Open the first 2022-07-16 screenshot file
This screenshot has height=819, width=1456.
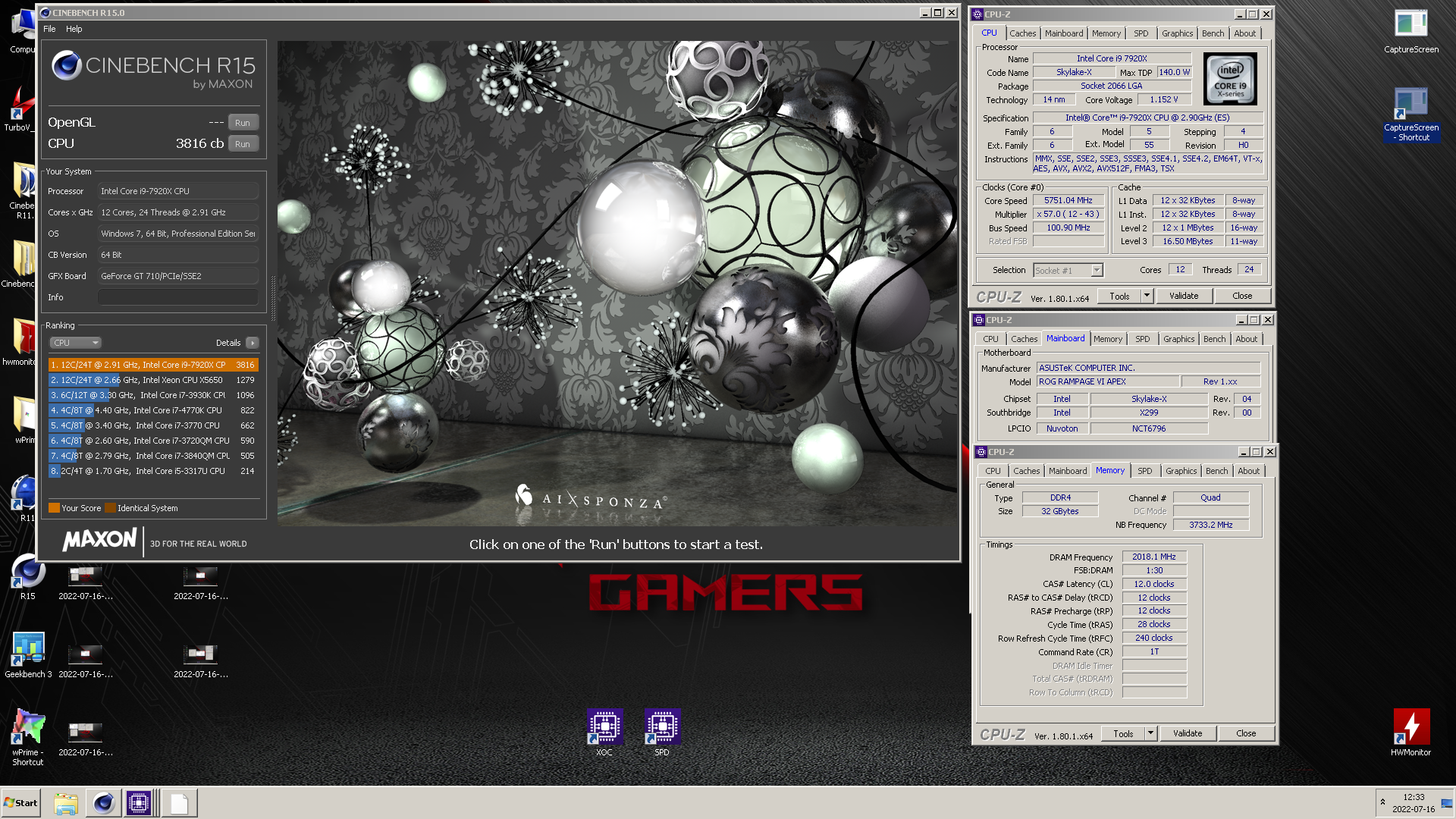(x=86, y=582)
